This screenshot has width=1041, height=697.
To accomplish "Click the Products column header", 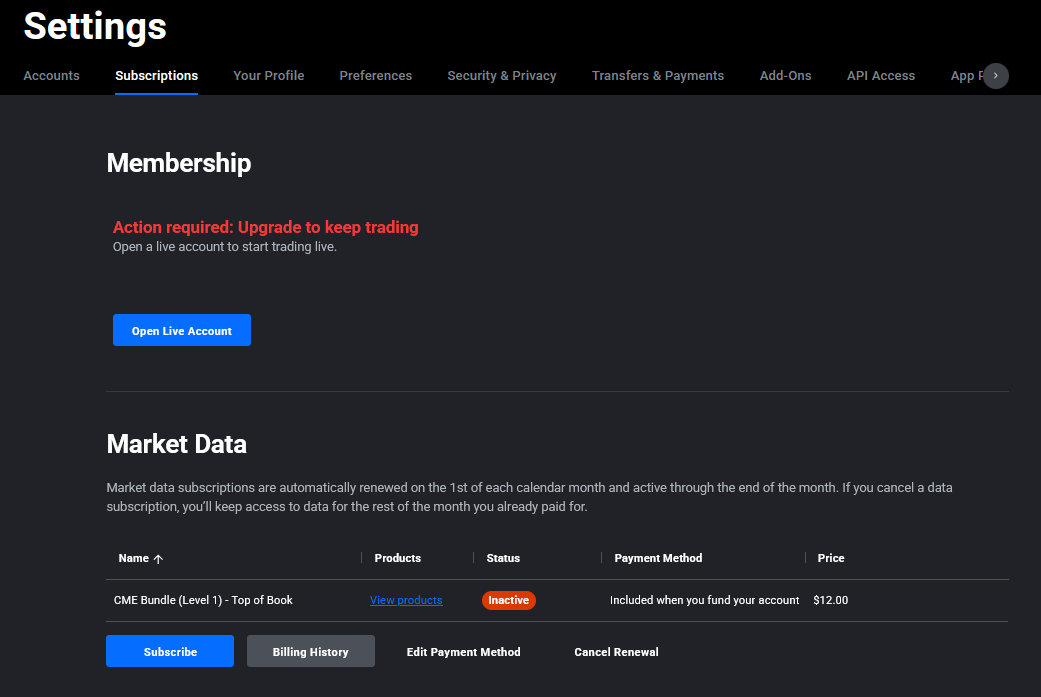I will pos(397,558).
